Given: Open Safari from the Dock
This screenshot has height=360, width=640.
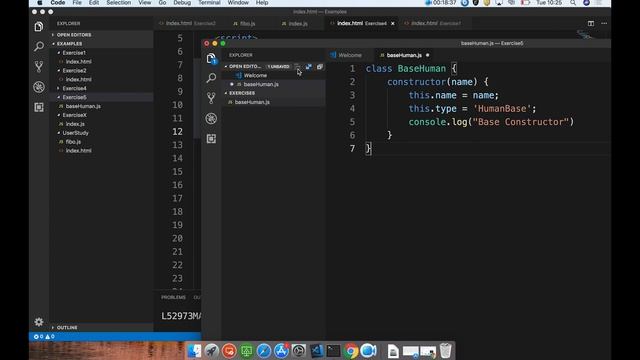Looking at the screenshot, I should click(264, 351).
